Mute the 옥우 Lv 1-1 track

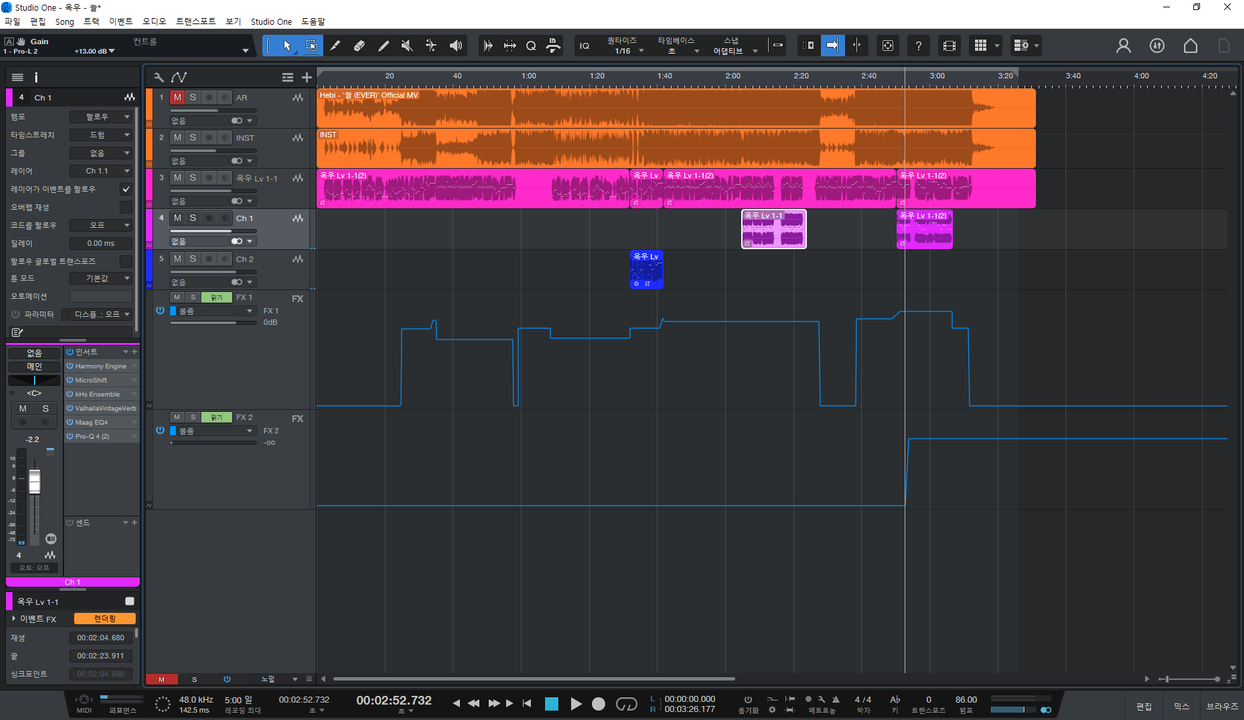click(x=177, y=177)
